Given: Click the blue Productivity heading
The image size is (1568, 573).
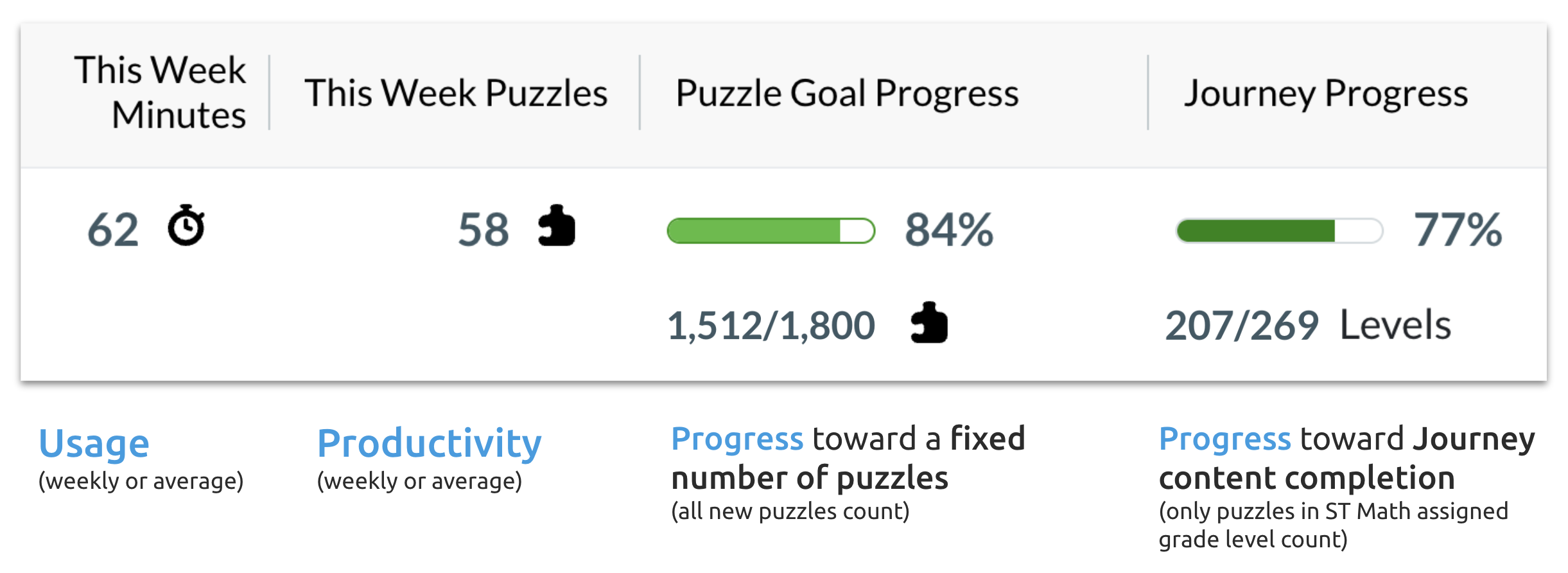Looking at the screenshot, I should (x=430, y=445).
